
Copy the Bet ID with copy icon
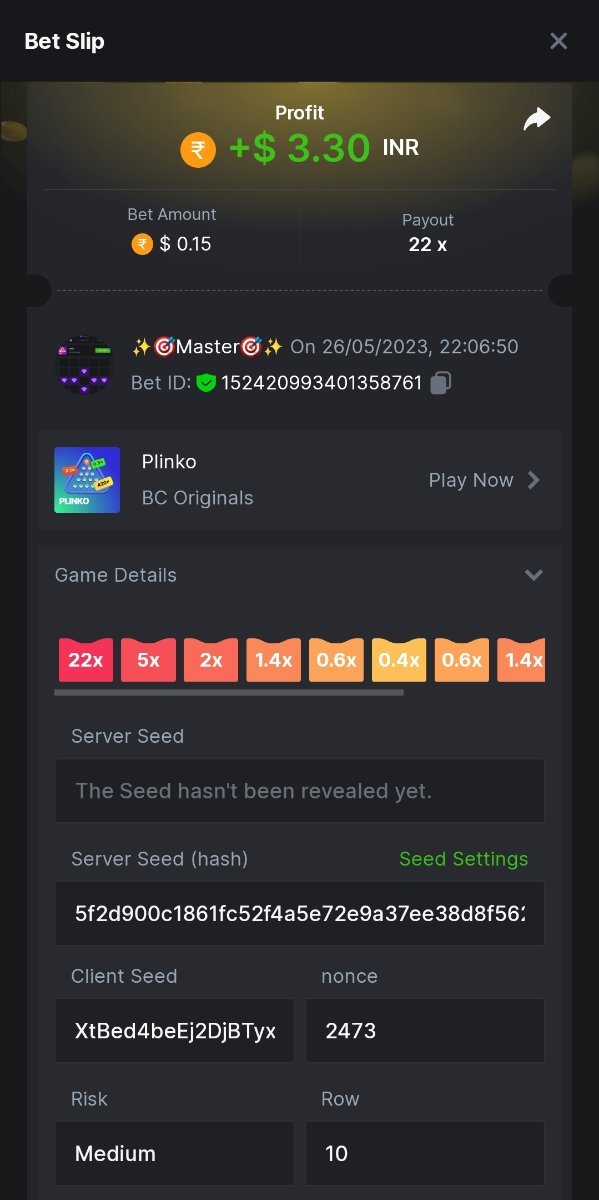point(441,382)
